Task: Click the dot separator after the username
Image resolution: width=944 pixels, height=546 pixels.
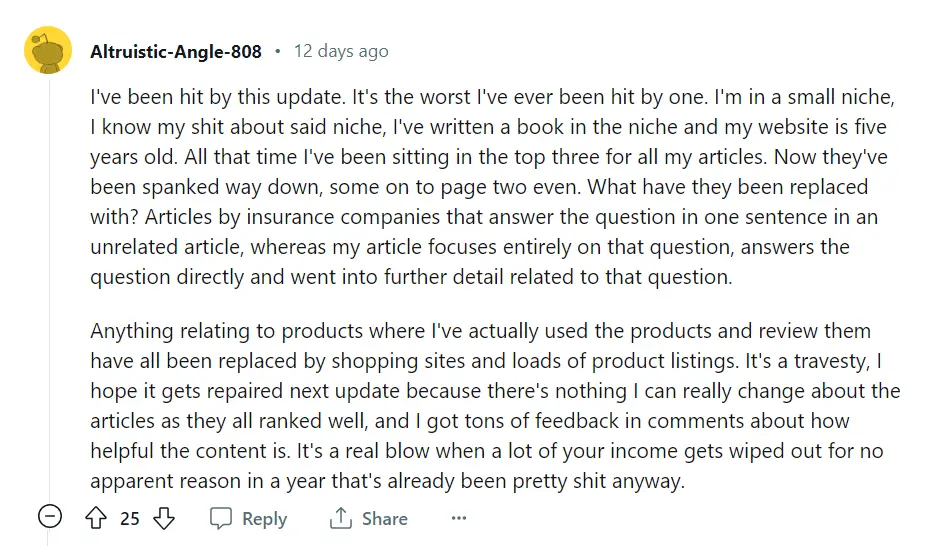Action: click(278, 52)
